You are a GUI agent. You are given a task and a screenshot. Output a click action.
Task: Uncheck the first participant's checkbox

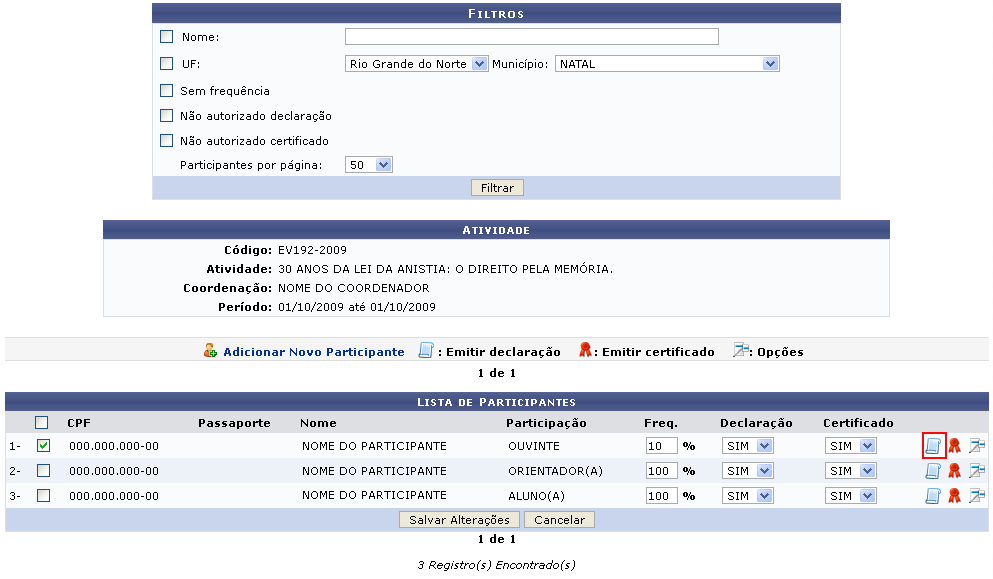pyautogui.click(x=43, y=446)
